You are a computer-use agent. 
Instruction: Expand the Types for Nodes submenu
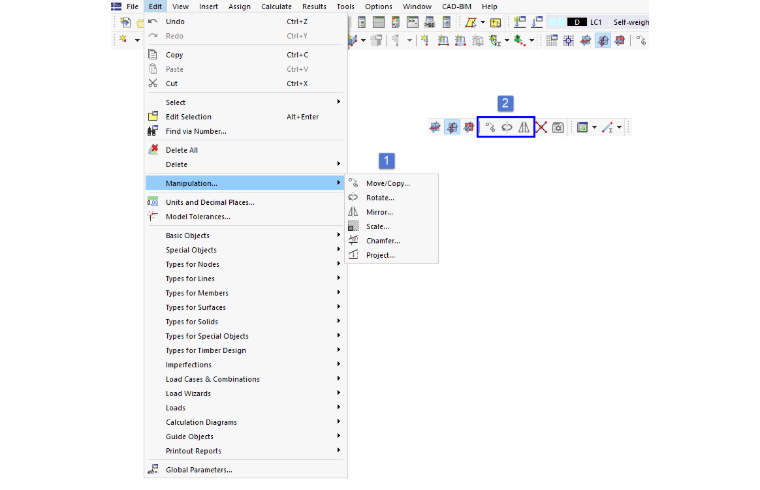[244, 264]
